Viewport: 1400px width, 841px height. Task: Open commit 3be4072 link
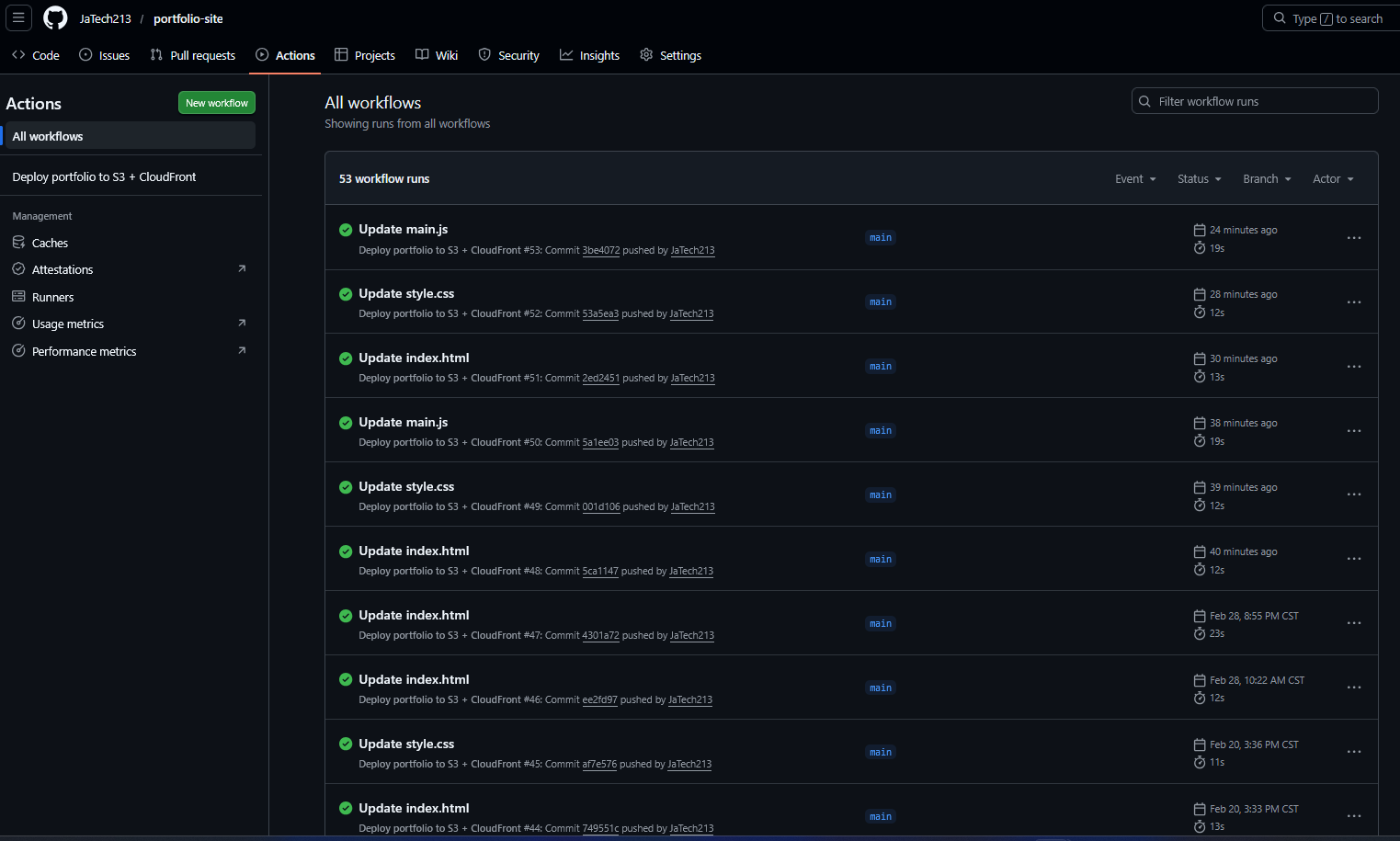tap(601, 250)
